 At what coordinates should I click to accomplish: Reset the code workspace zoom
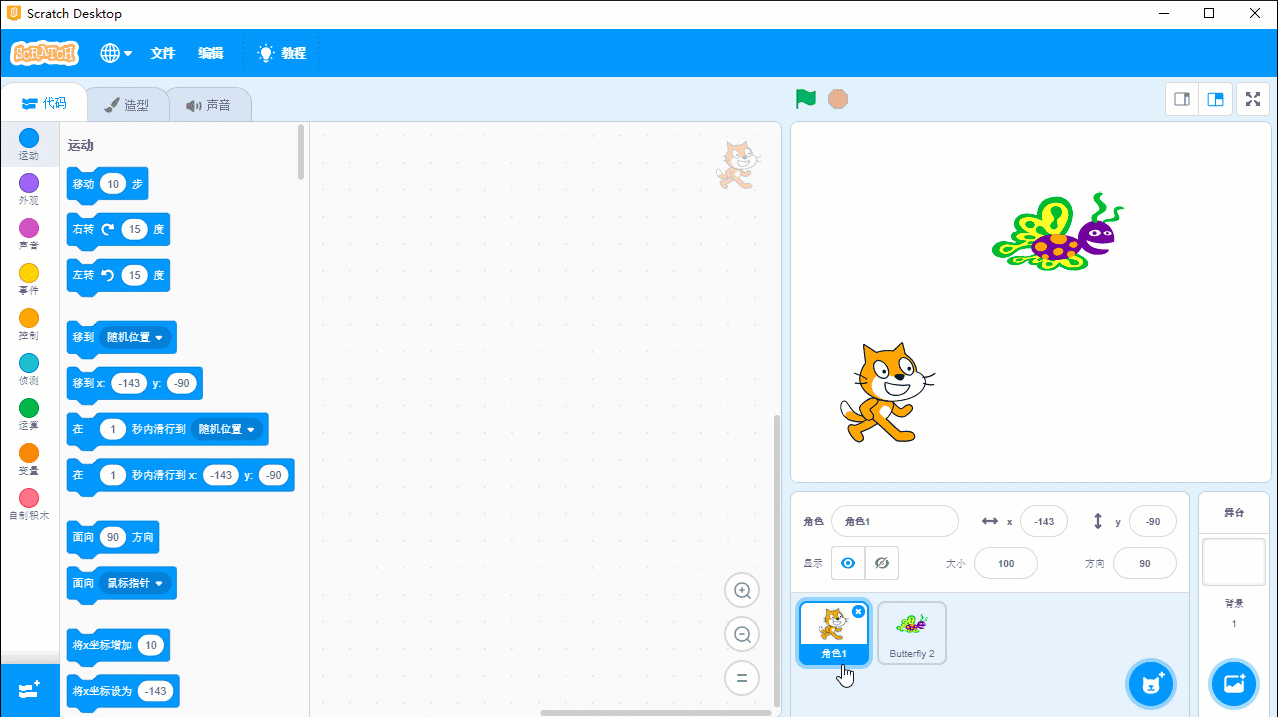pyautogui.click(x=742, y=678)
